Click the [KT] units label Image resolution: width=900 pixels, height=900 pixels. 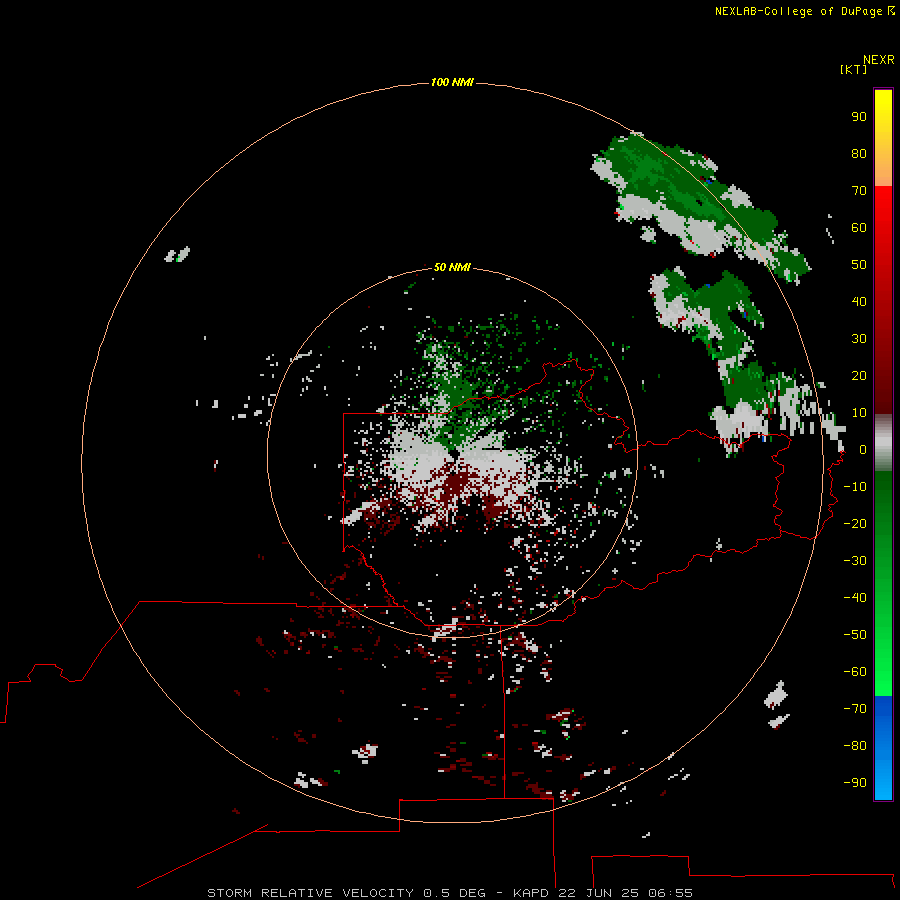pyautogui.click(x=854, y=69)
